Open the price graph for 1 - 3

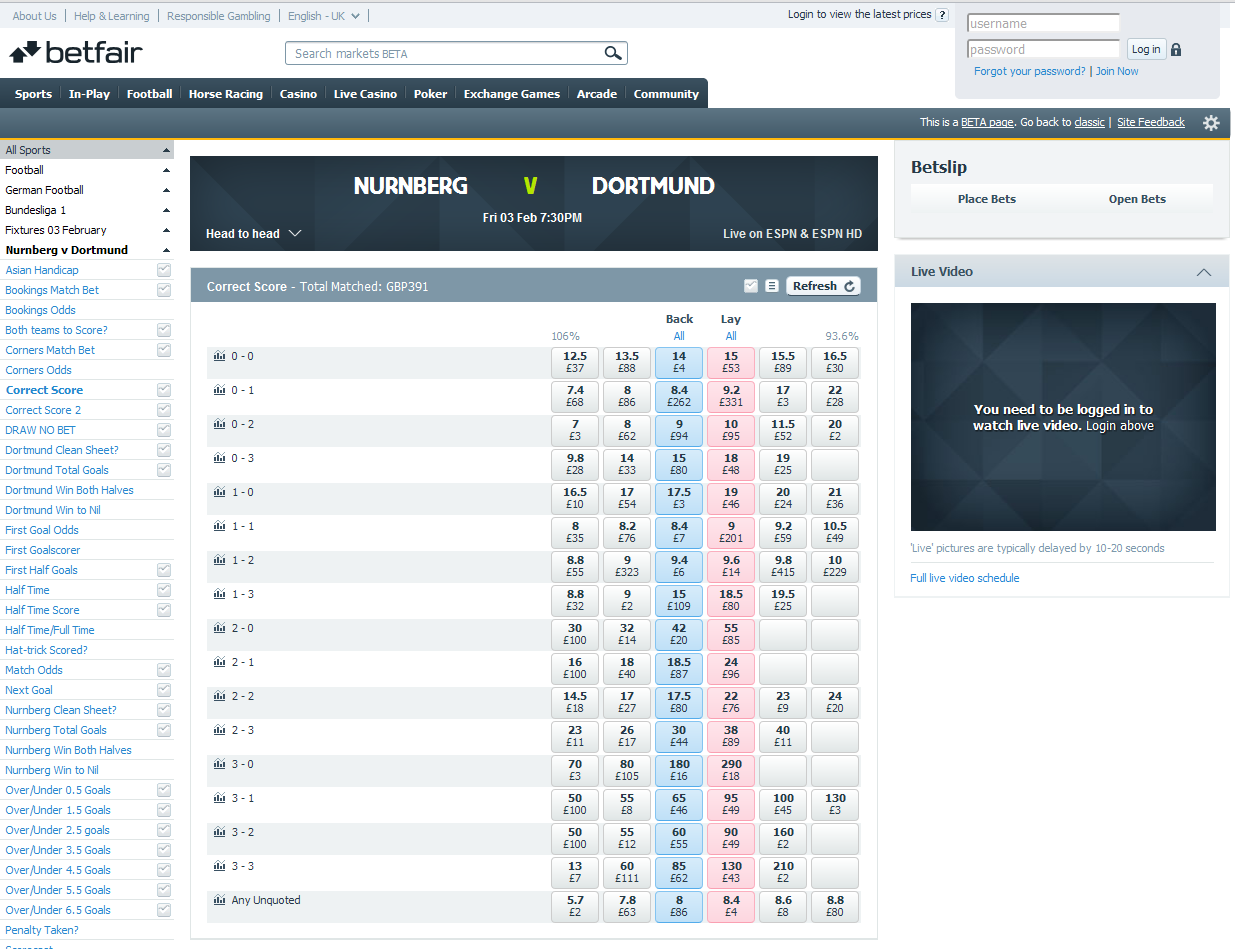(x=219, y=594)
